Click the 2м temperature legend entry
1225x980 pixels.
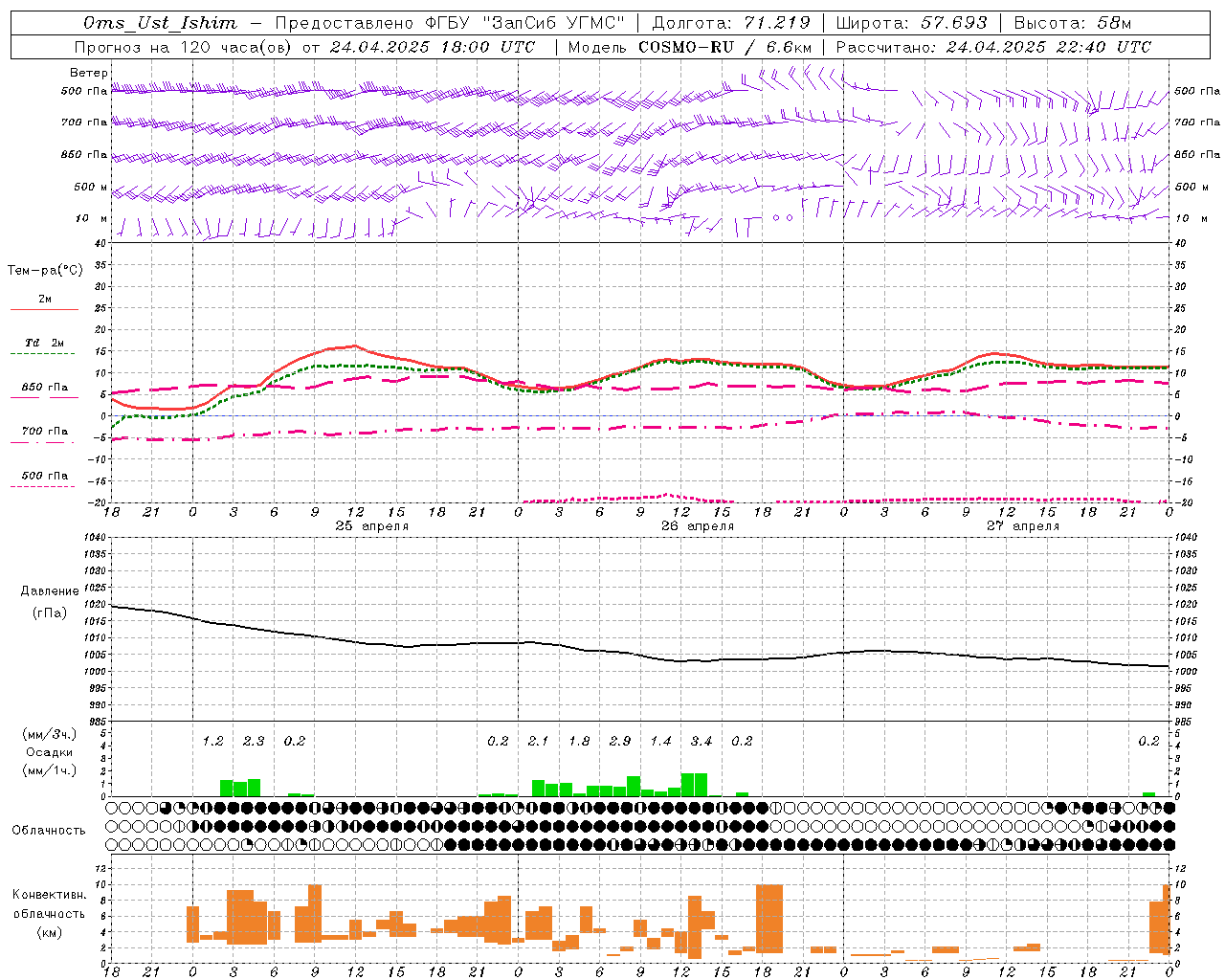pos(45,300)
